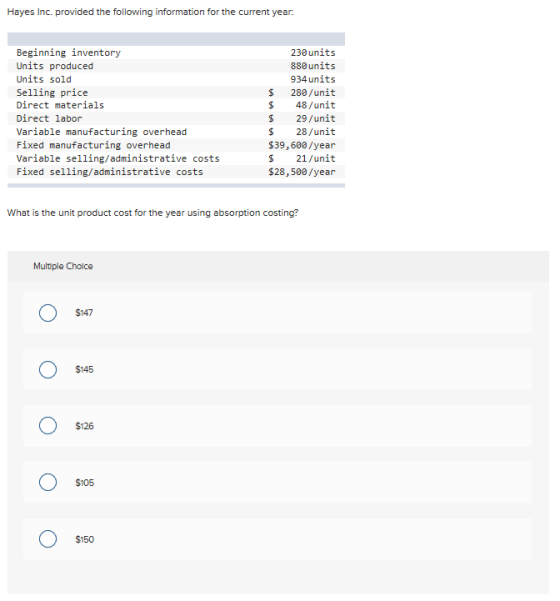This screenshot has height=601, width=560.
Task: Click the Selling price row label
Action: 52,92
